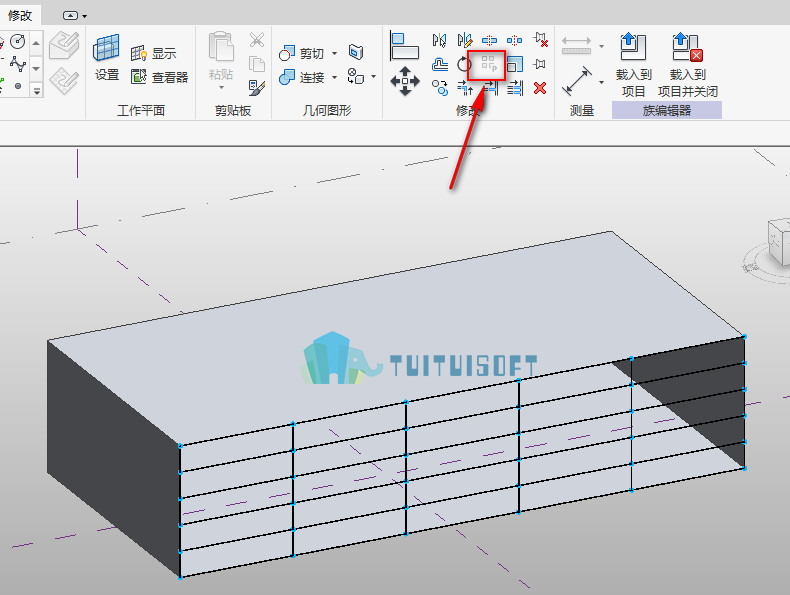
Task: Select Trim/Extend Single Element tool
Action: point(491,89)
